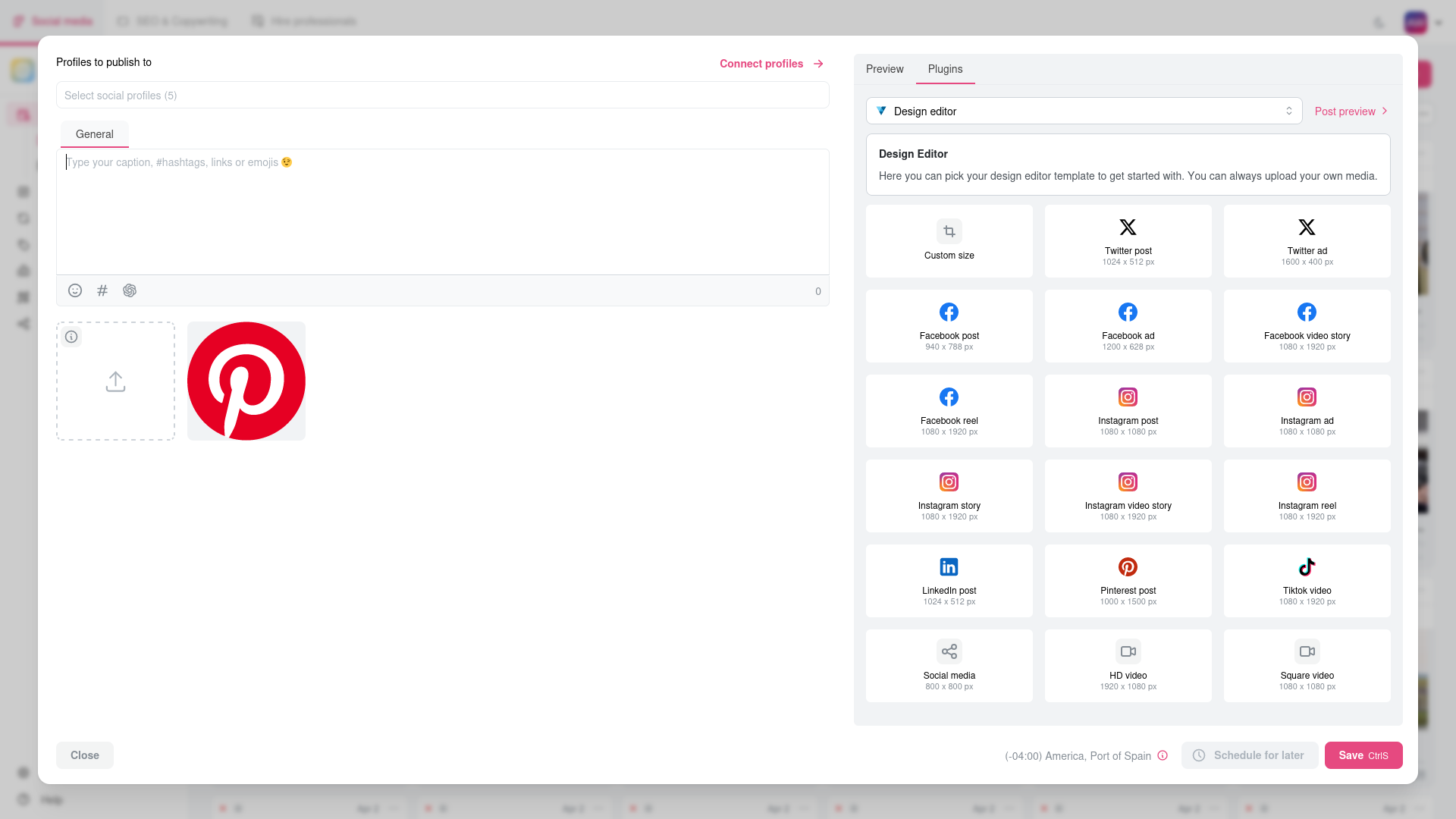Image resolution: width=1456 pixels, height=819 pixels.
Task: Click the Connect profiles link
Action: [x=771, y=64]
